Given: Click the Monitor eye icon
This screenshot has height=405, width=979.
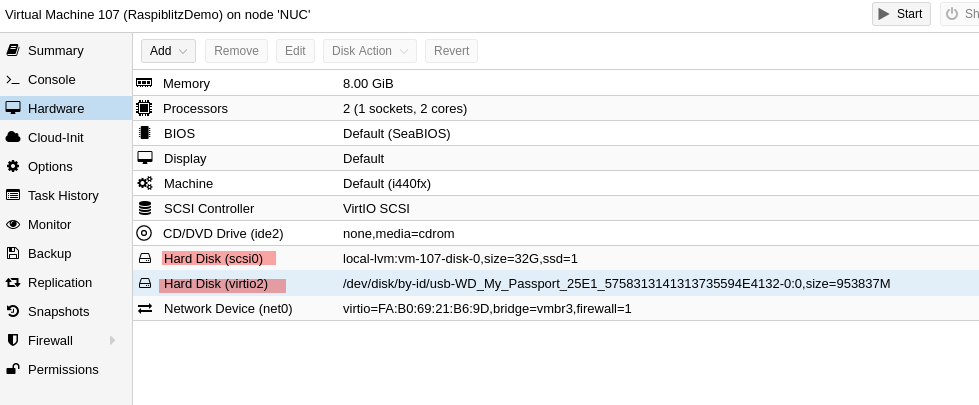Looking at the screenshot, I should (x=13, y=224).
